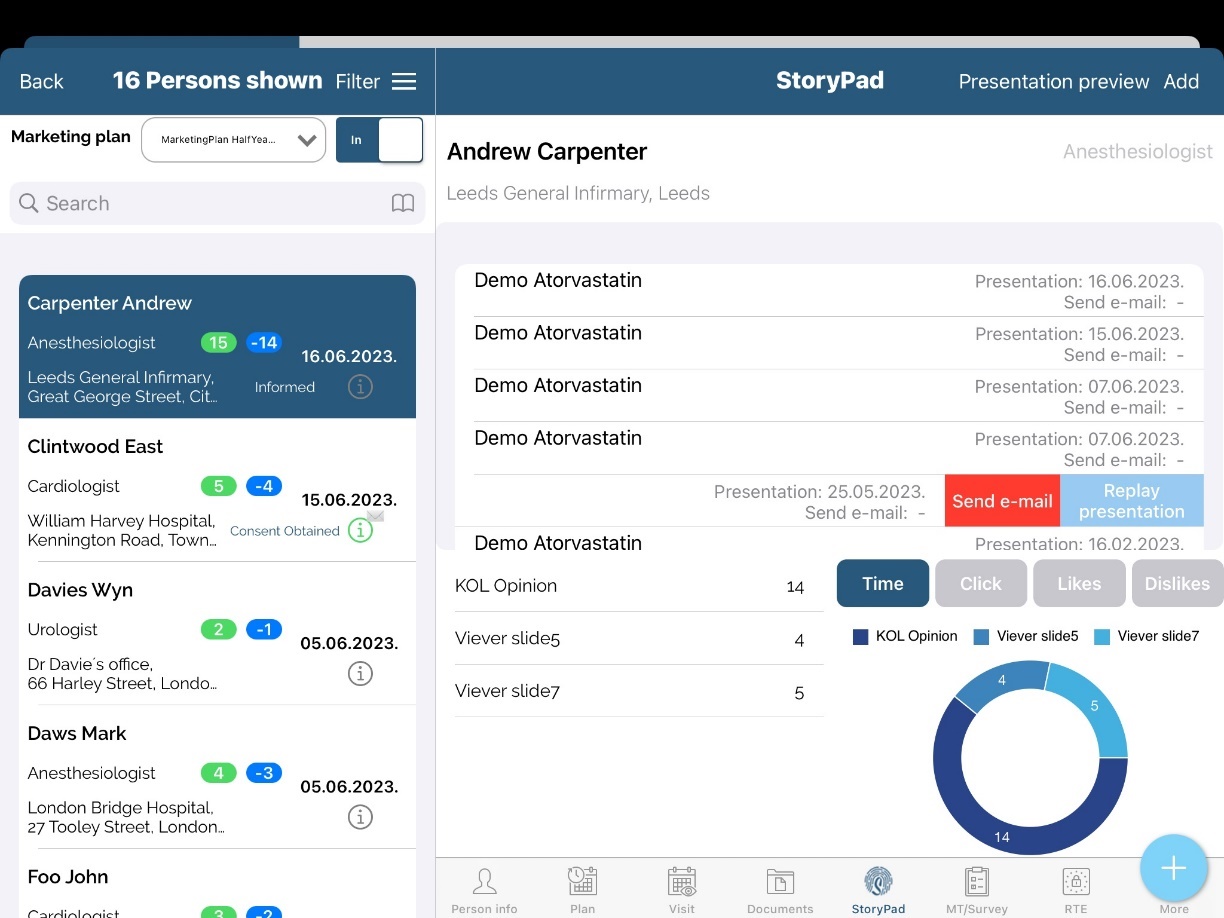
Task: Switch chart to Likes metric
Action: [x=1078, y=584]
